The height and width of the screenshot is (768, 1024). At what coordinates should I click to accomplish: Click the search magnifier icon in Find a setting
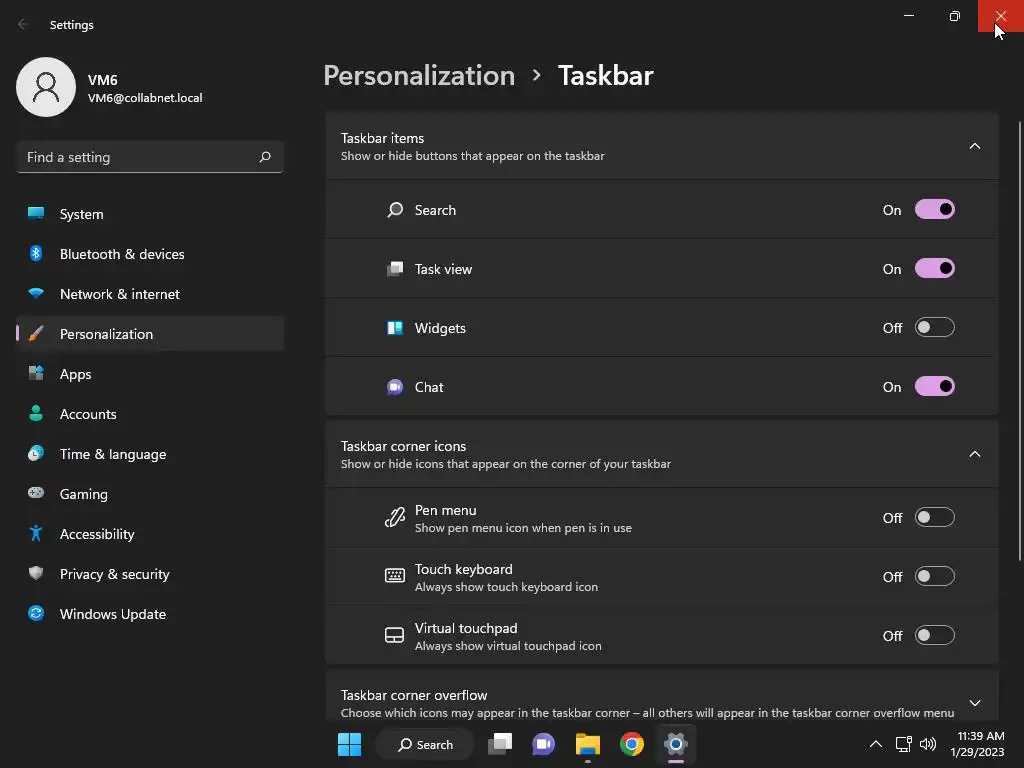coord(265,157)
